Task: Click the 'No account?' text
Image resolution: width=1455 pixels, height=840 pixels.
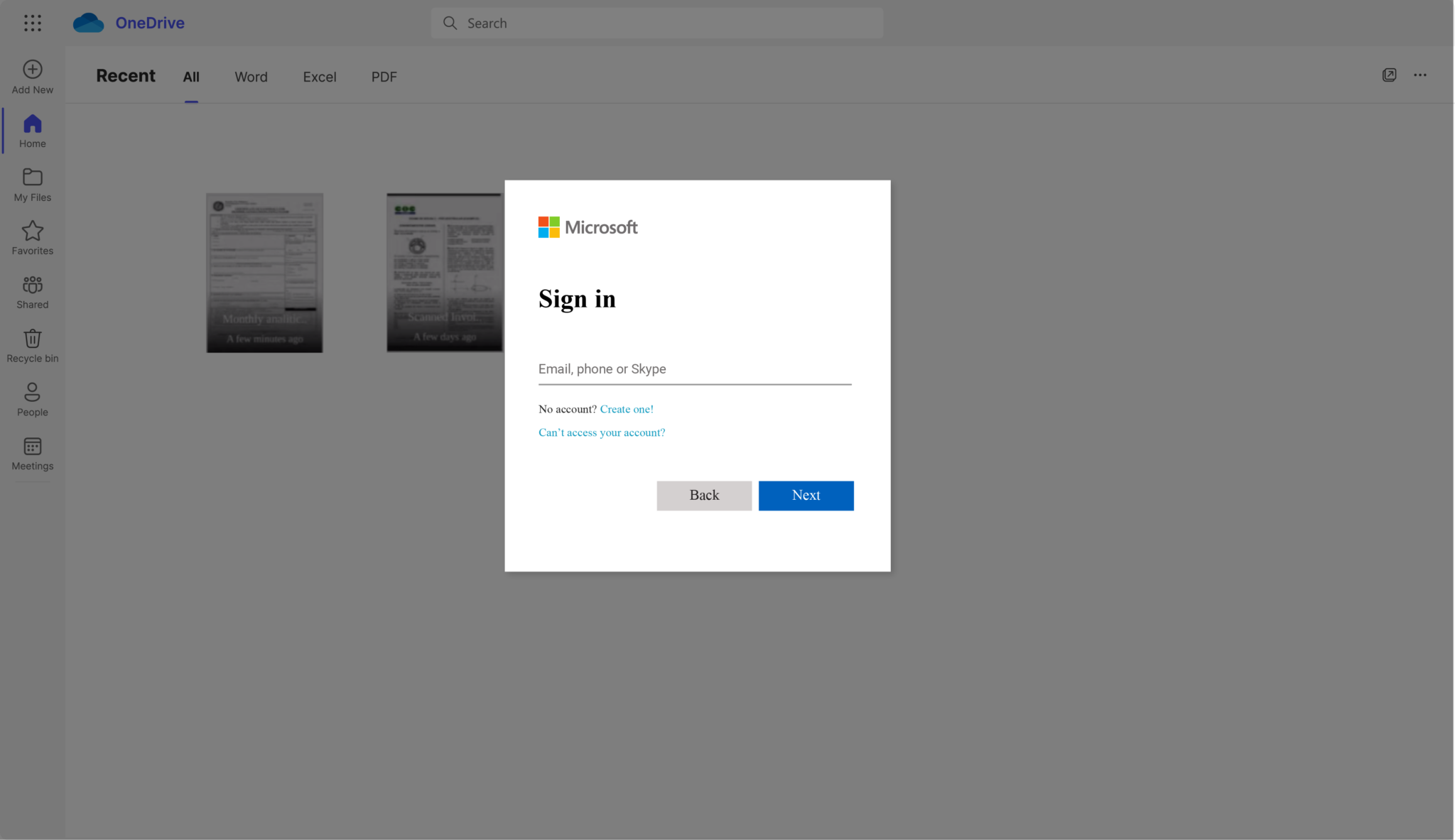Action: tap(568, 409)
